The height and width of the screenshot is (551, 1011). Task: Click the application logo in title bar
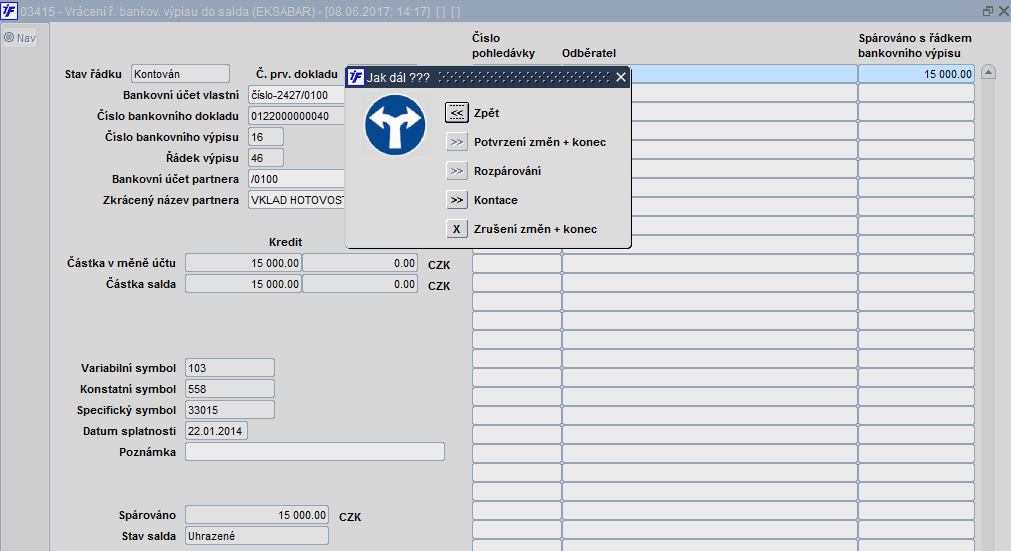[x=9, y=11]
